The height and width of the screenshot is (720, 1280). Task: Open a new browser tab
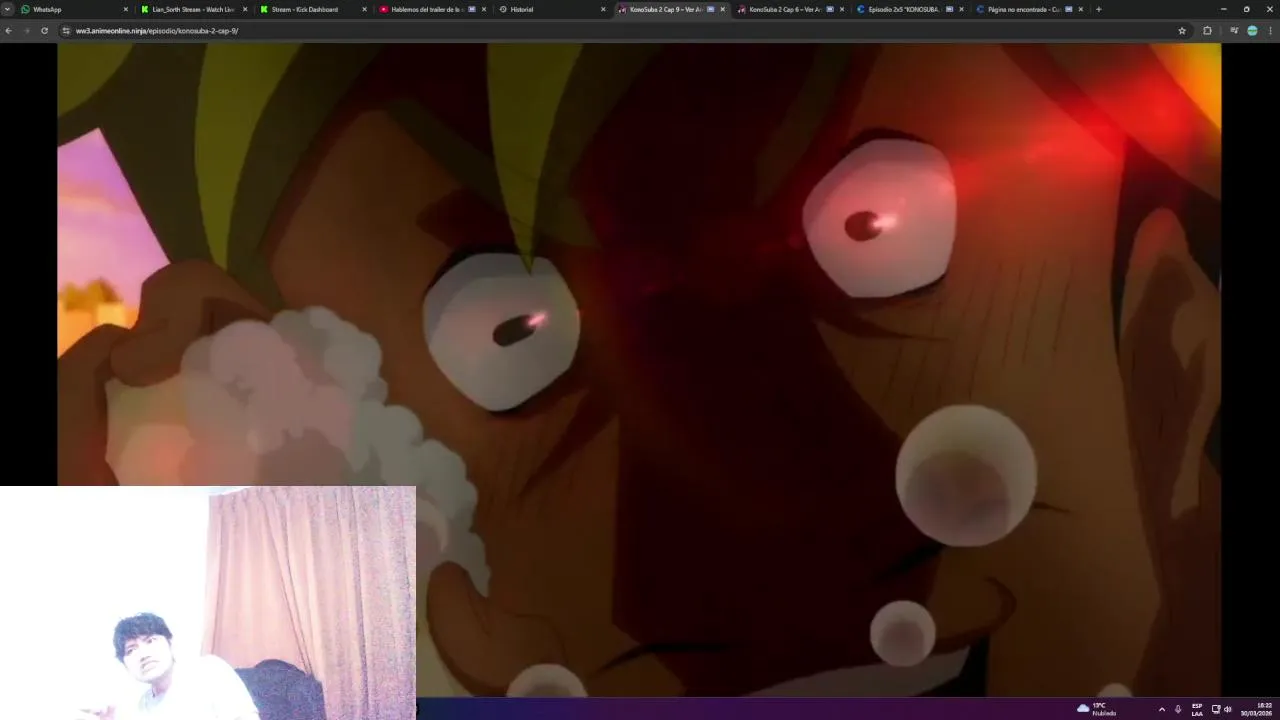1098,9
